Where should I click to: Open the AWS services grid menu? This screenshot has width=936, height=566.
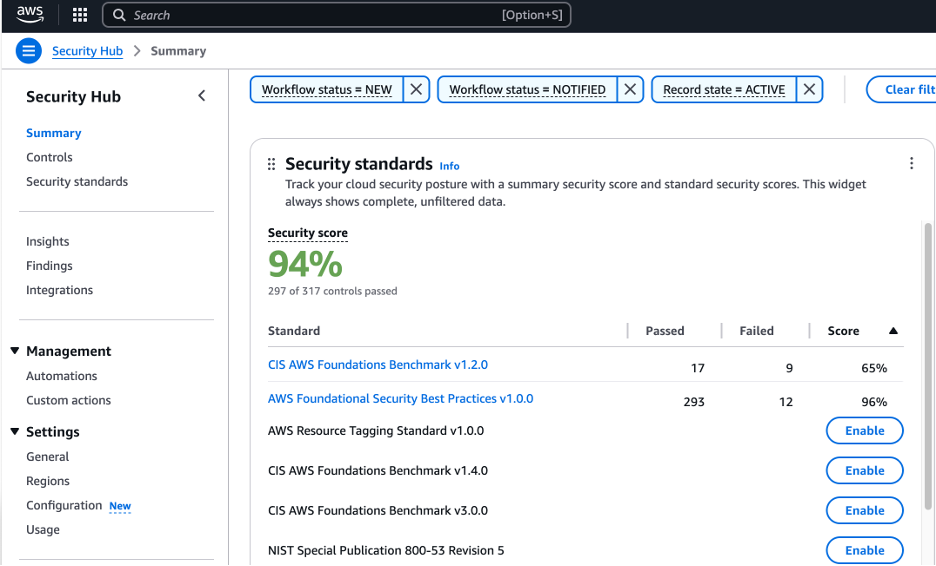[80, 15]
